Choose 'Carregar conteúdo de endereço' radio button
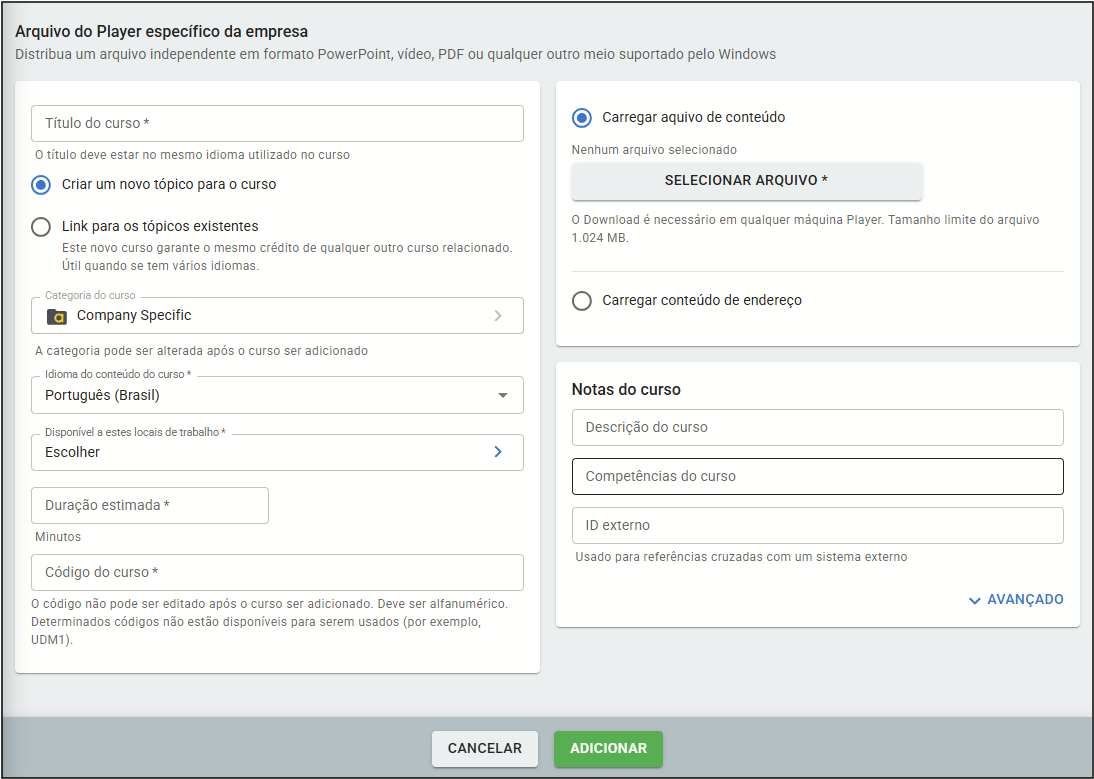 pyautogui.click(x=582, y=301)
